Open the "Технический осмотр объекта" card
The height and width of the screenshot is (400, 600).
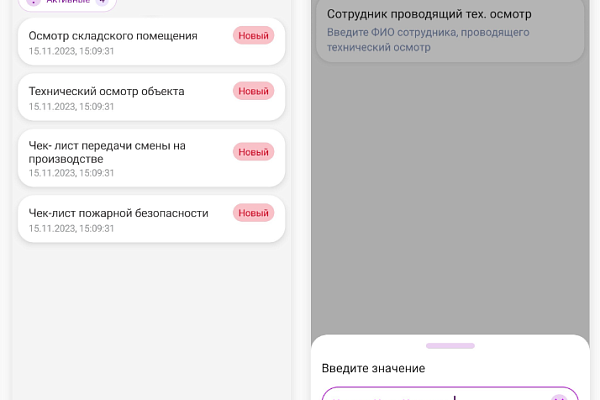pyautogui.click(x=151, y=97)
